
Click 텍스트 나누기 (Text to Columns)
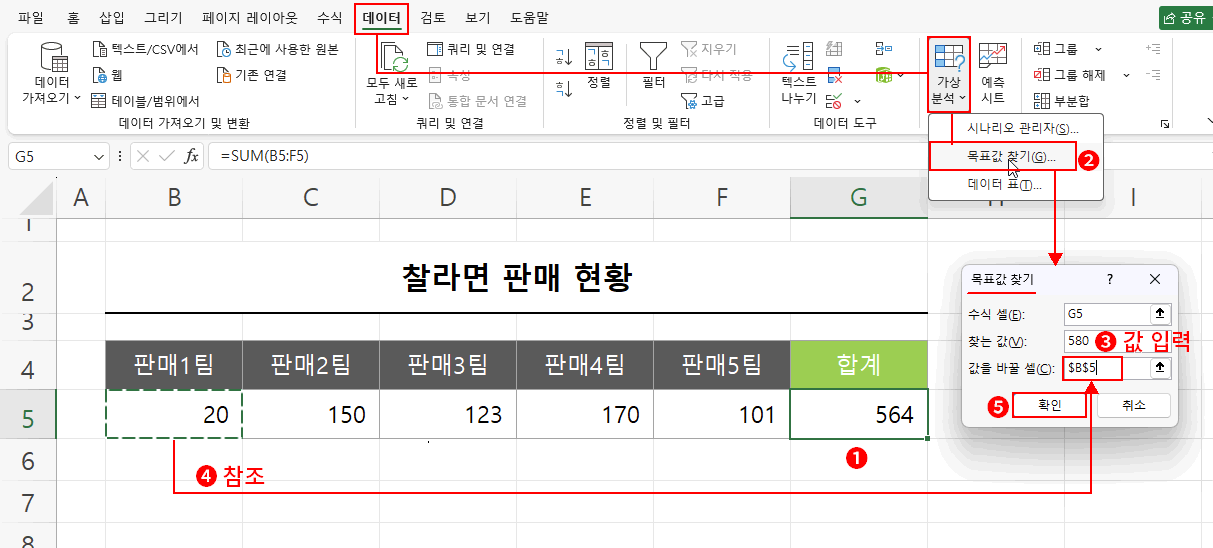pyautogui.click(x=799, y=74)
